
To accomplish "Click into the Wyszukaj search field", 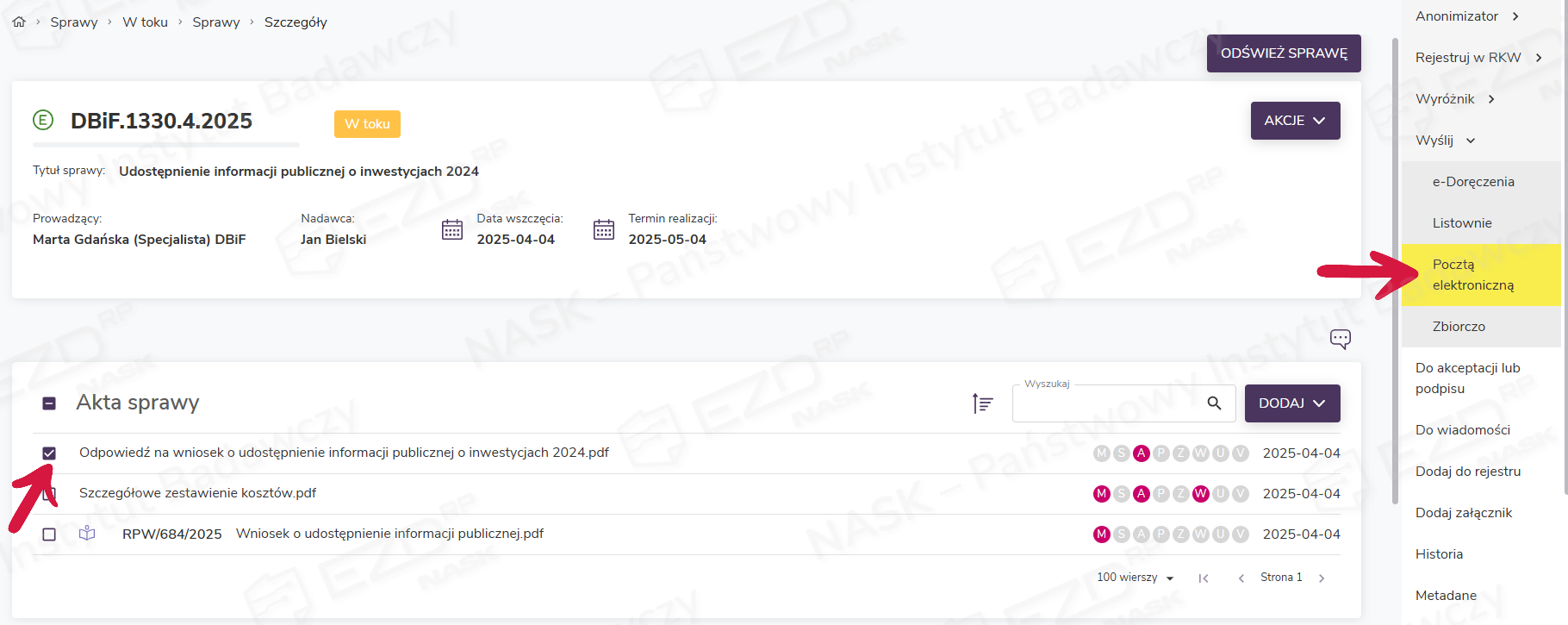I will [x=1107, y=403].
